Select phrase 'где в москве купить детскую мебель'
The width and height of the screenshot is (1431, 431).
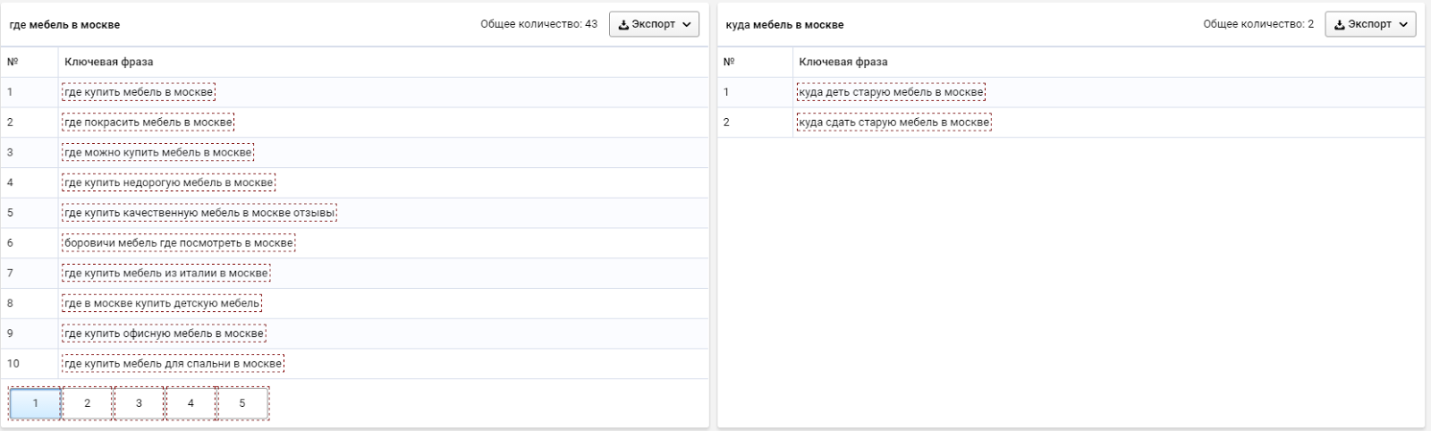coord(162,303)
